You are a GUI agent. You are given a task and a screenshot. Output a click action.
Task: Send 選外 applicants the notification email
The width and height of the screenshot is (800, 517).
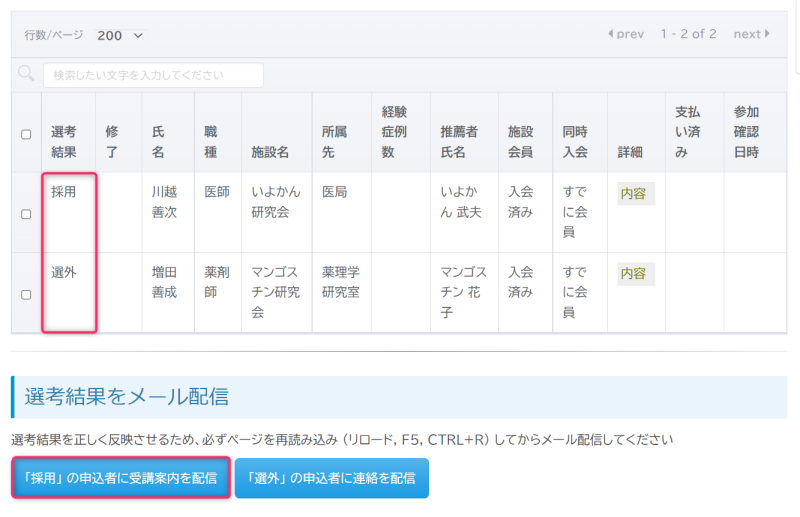332,478
